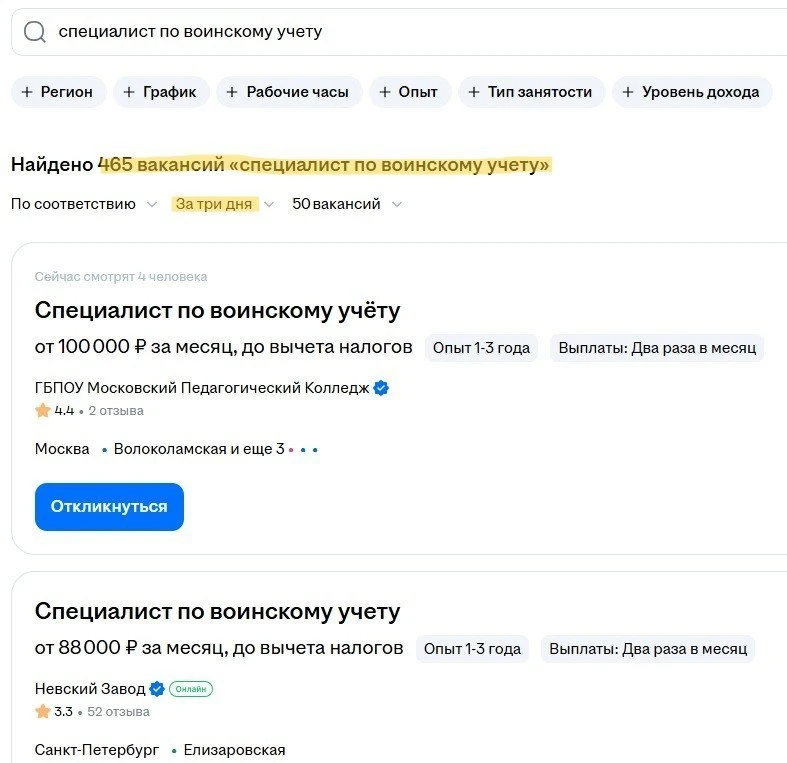This screenshot has height=763, width=787.
Task: Click the plus icon on Опыт filter
Action: tap(384, 92)
